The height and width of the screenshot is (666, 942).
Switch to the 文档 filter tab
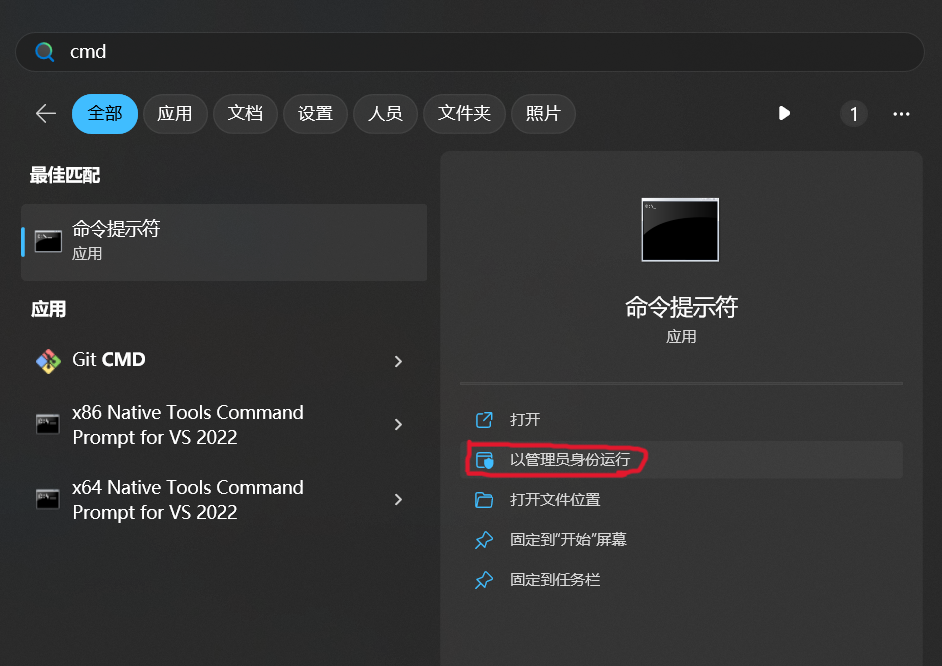click(x=244, y=114)
